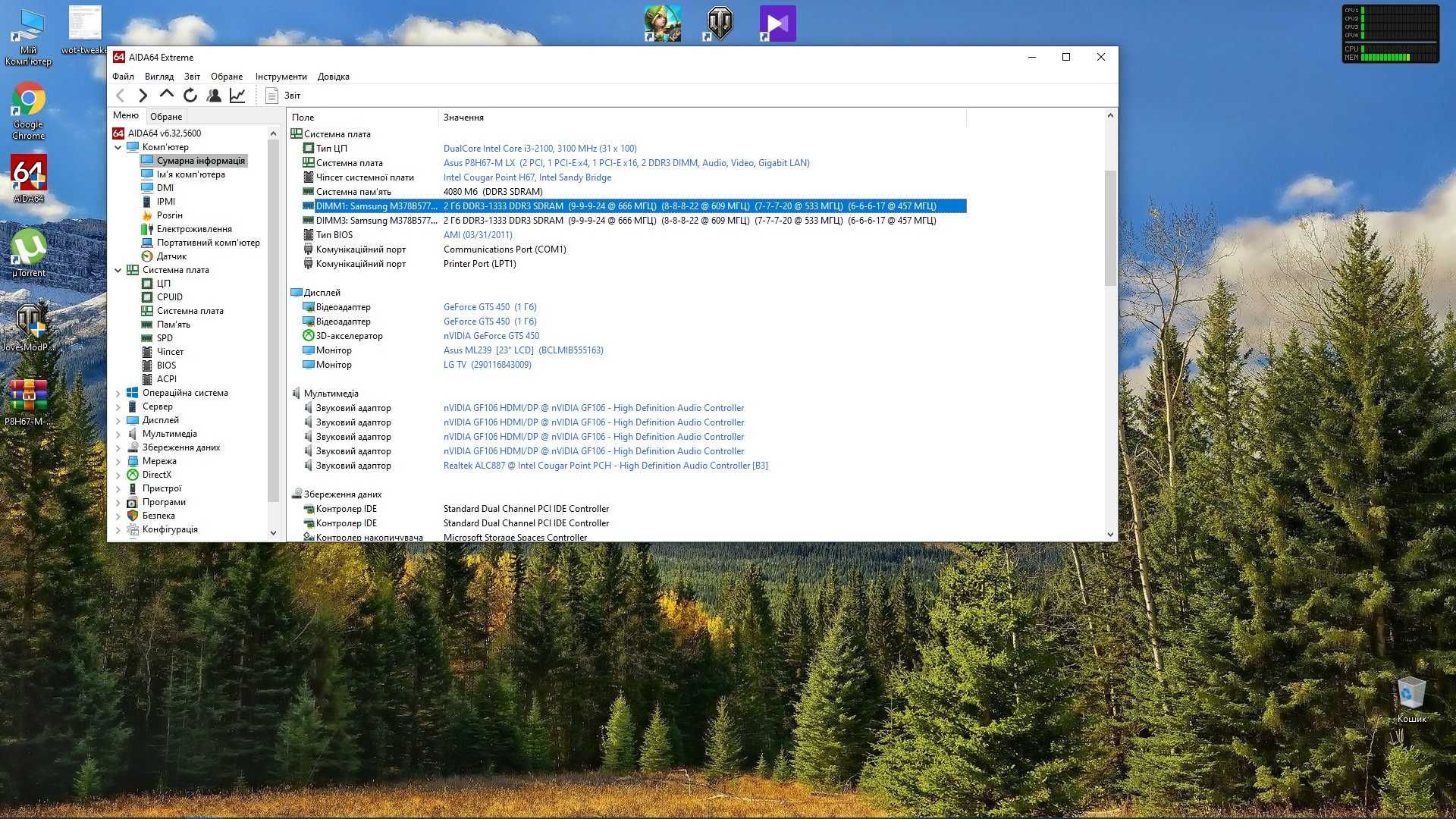Click the main panel vertical scrollbar
Viewport: 1456px width, 819px height.
pos(1110,227)
